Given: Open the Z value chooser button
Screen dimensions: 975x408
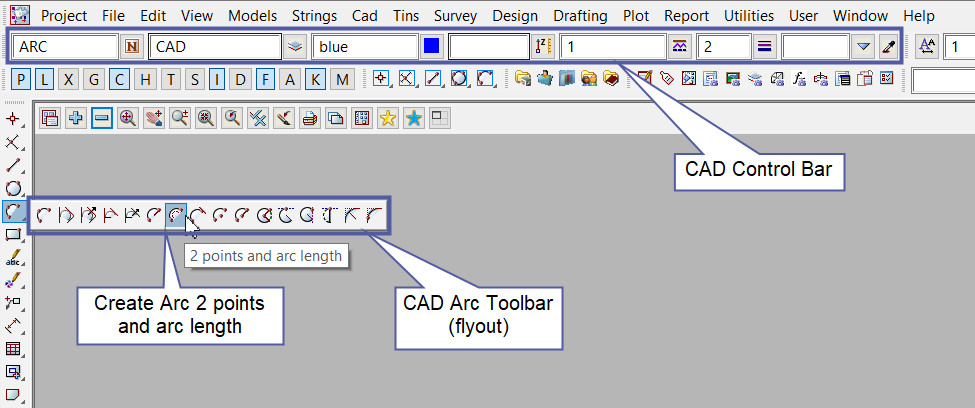Looking at the screenshot, I should [543, 47].
